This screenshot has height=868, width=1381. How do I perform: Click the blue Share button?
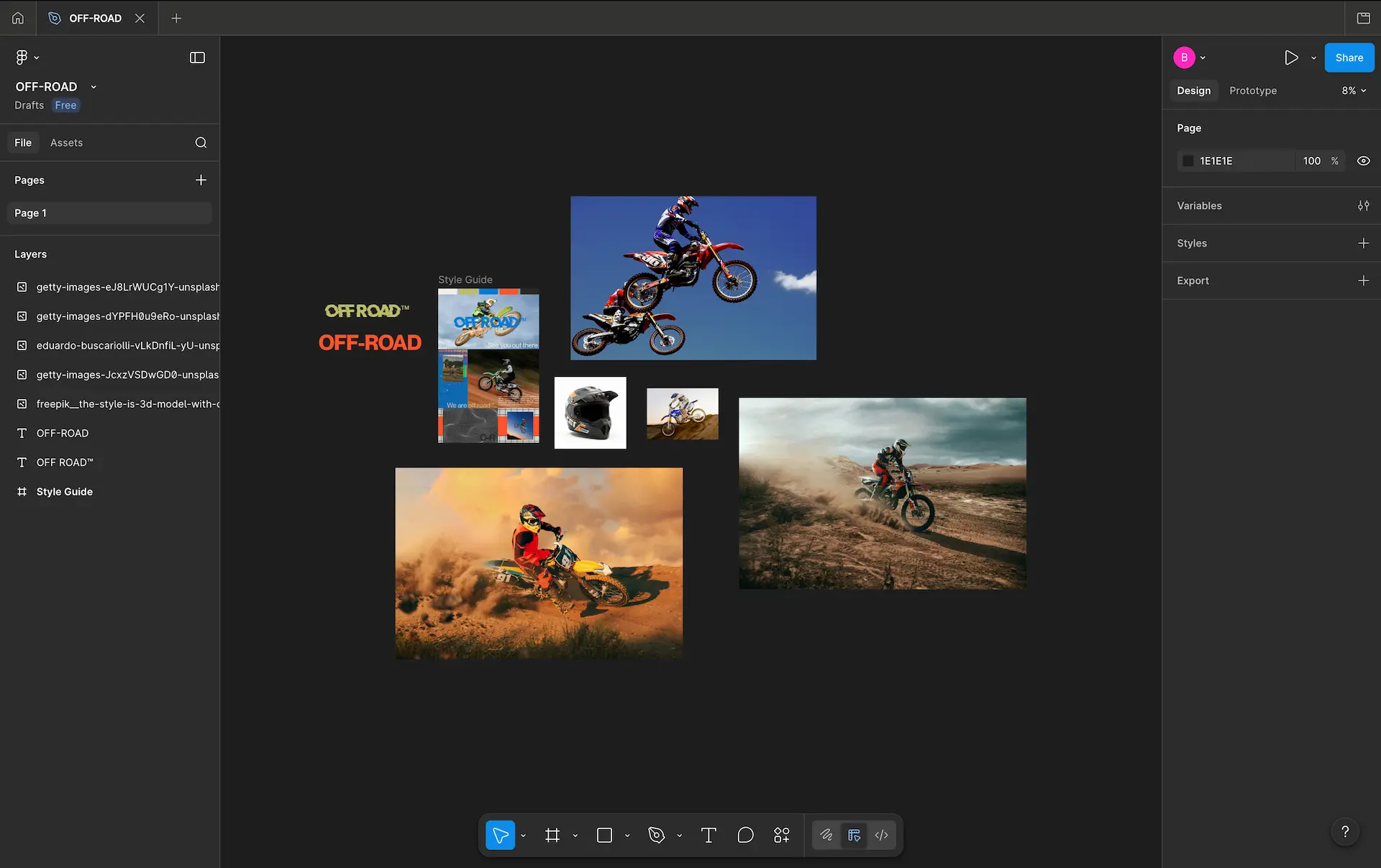coord(1349,58)
